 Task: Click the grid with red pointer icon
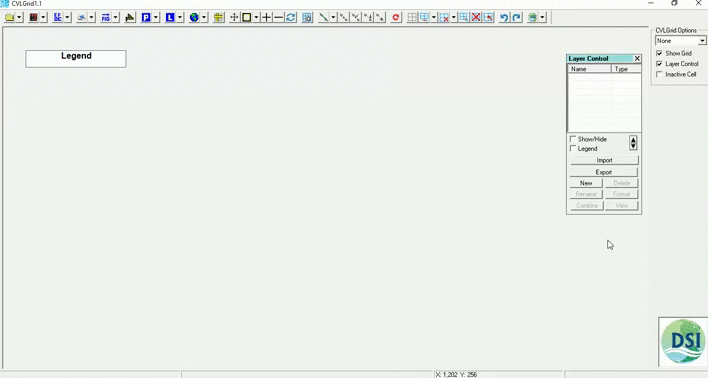click(x=488, y=18)
